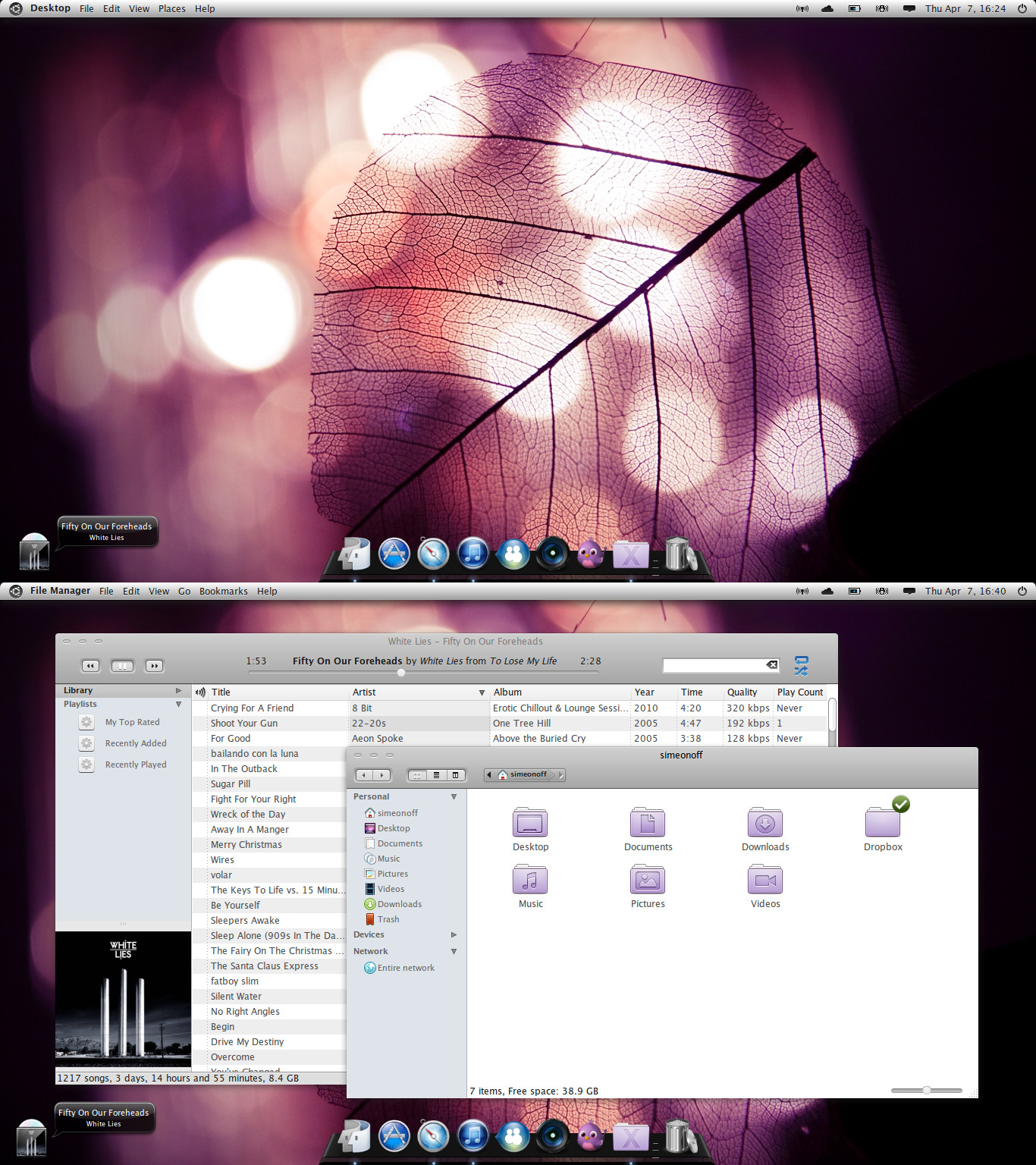The width and height of the screenshot is (1036, 1165).
Task: Open the Places menu in upper menu bar
Action: [172, 8]
